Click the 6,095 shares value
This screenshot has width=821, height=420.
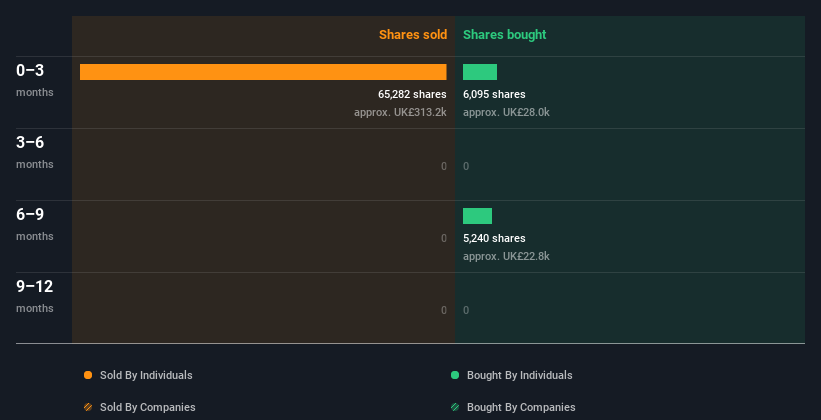494,94
